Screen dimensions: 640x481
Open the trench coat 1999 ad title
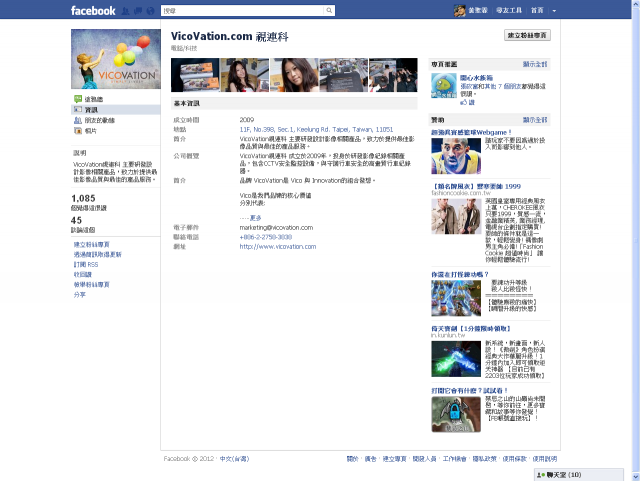point(476,186)
